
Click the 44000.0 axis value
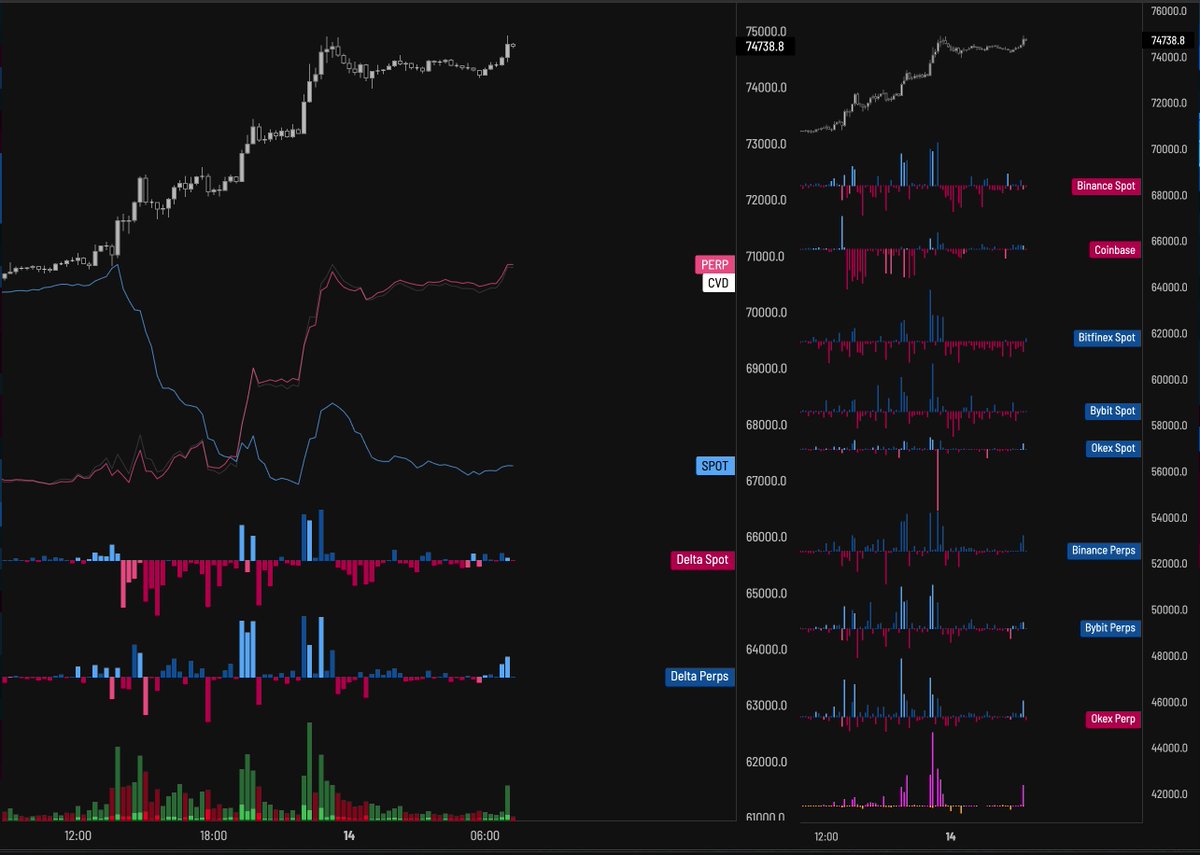pos(1171,748)
